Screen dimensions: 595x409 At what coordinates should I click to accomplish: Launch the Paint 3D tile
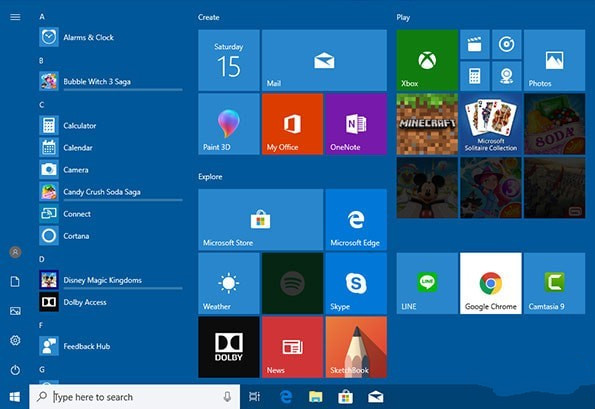coord(229,124)
